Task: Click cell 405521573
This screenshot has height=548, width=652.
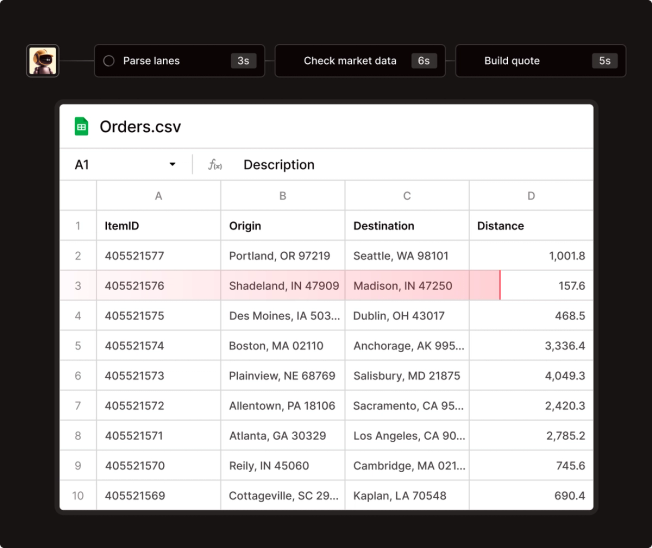Action: (x=158, y=375)
